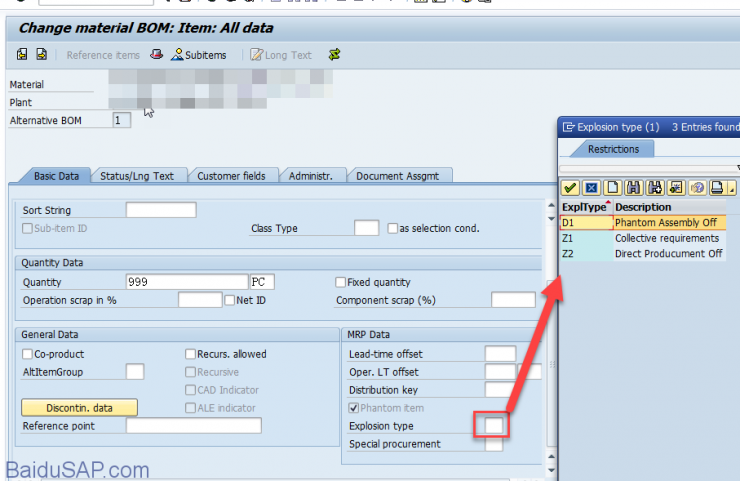Click the Discontin. data button
740x481 pixels.
coord(79,407)
